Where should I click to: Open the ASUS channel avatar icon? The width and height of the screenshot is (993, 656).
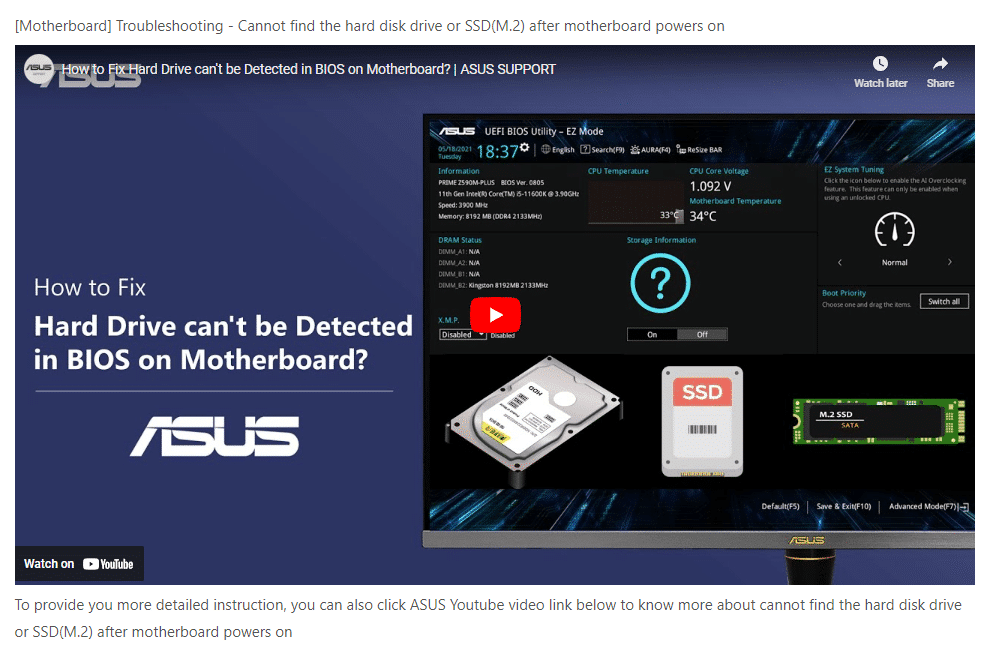click(x=39, y=69)
